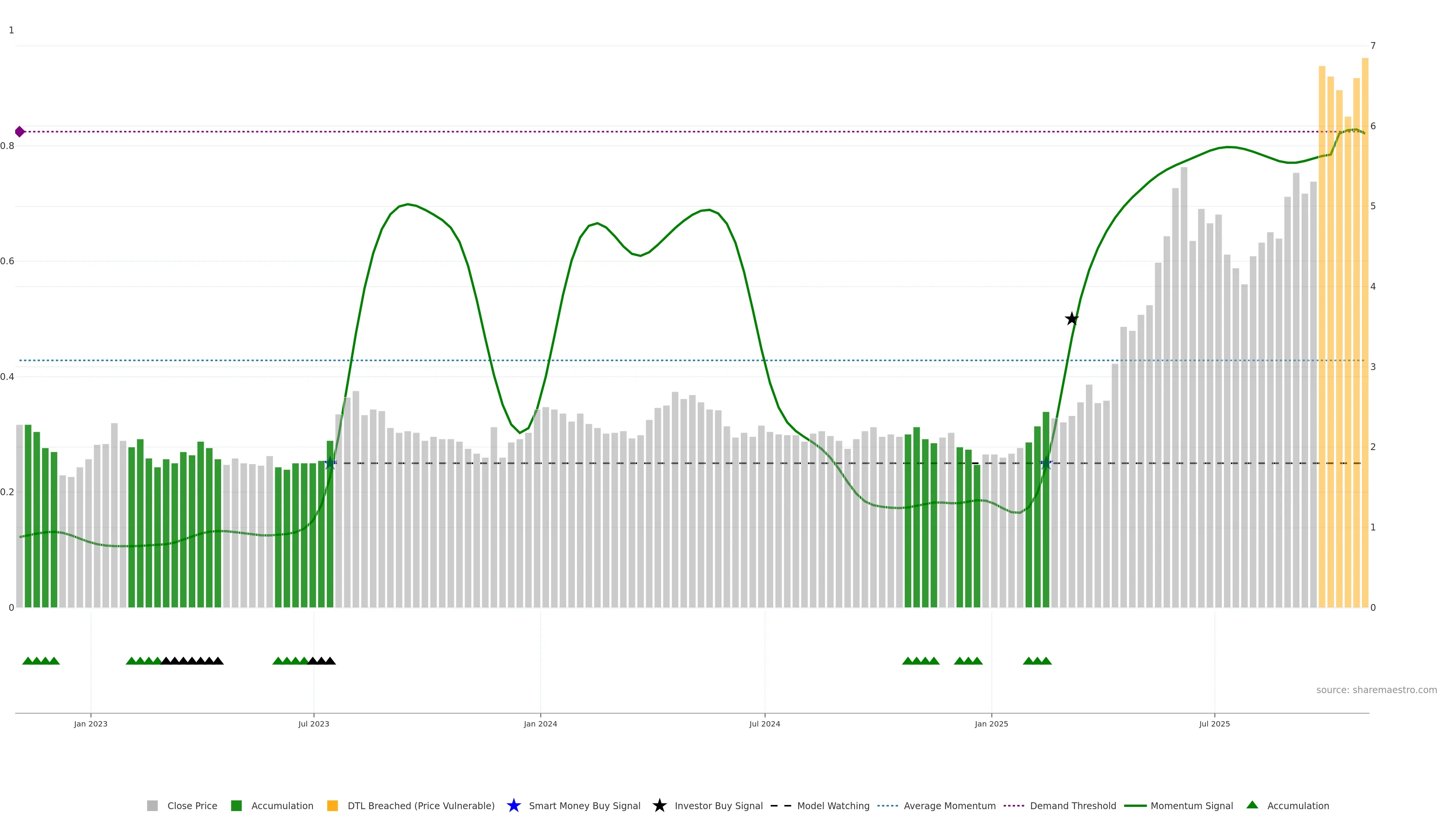Click the Jan 2024 axis label

click(x=540, y=724)
